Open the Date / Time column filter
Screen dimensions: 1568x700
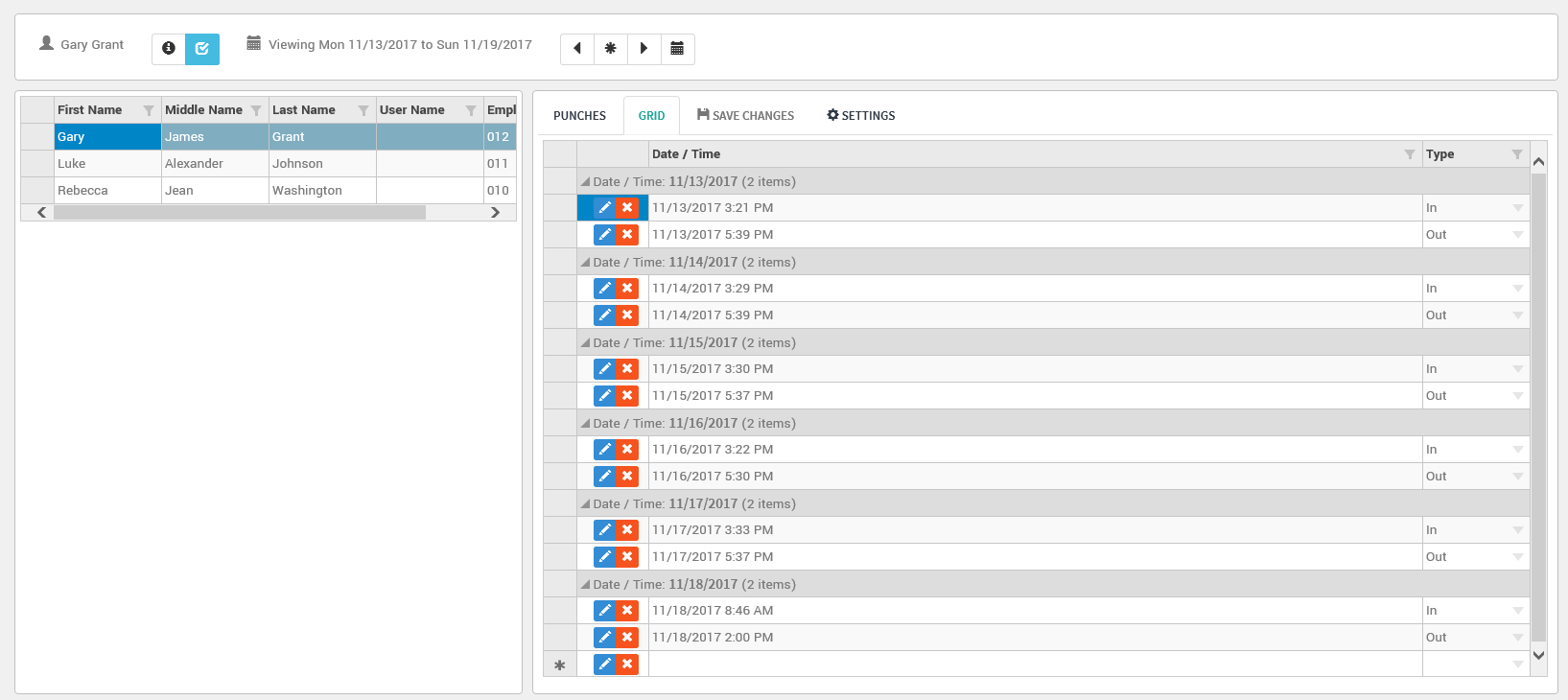[x=1410, y=154]
